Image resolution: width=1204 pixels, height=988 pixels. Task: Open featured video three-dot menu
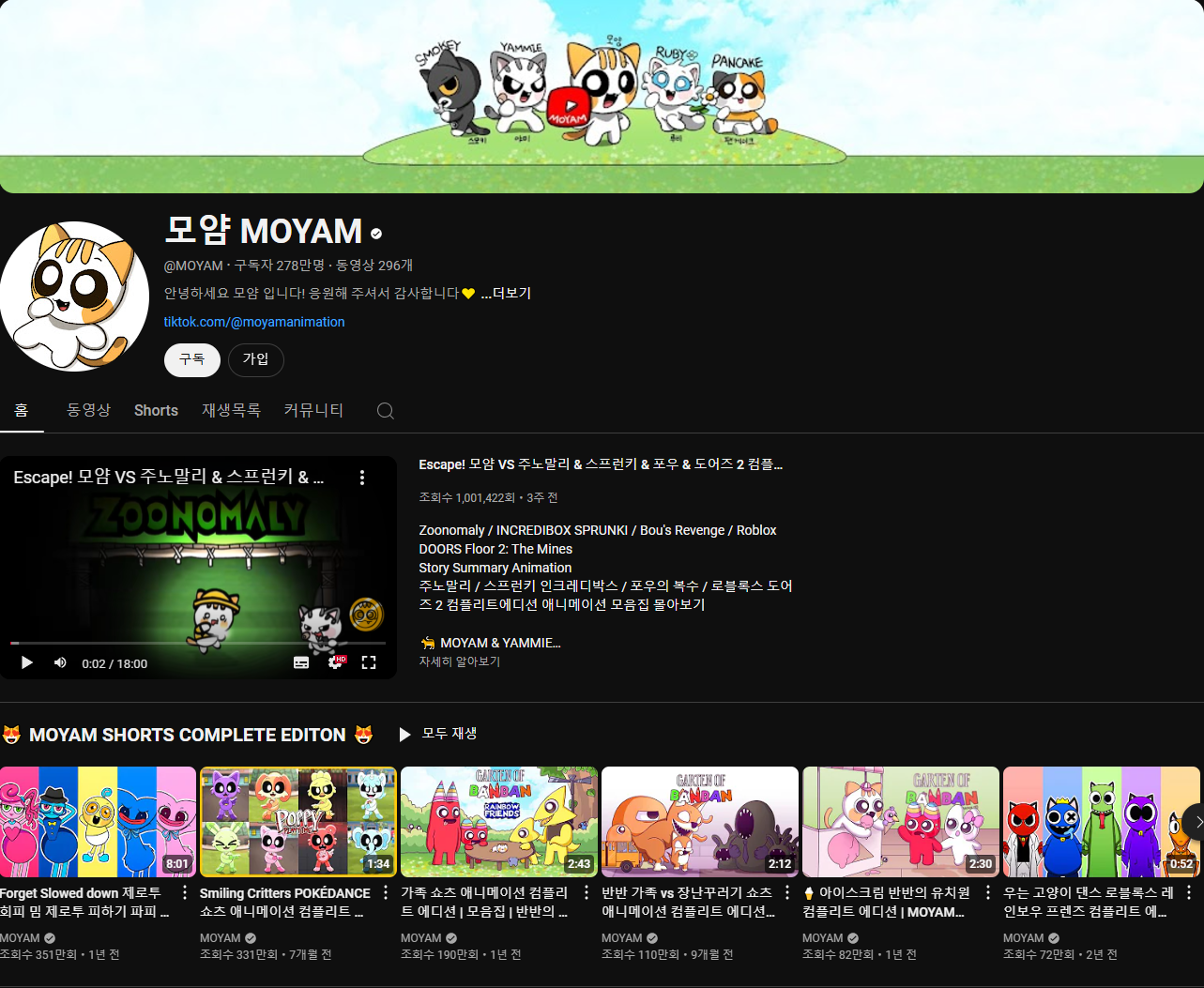[362, 478]
